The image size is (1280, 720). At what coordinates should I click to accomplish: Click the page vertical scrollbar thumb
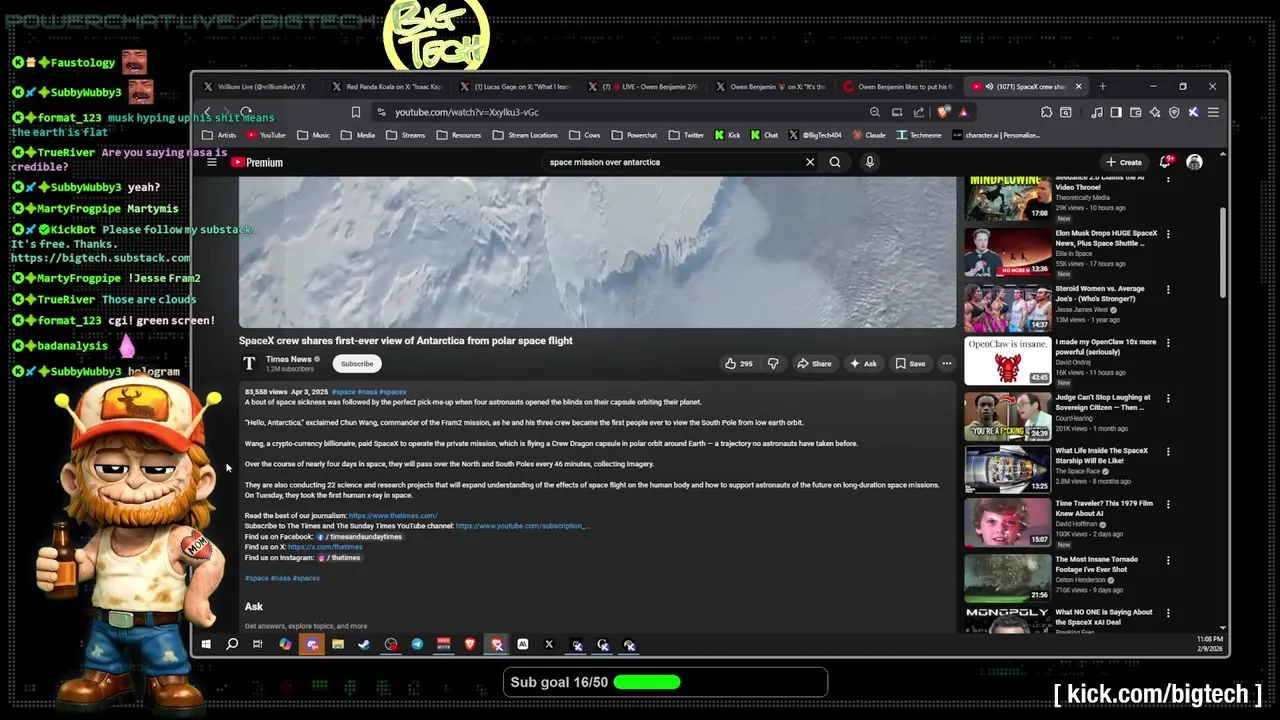click(x=1223, y=252)
